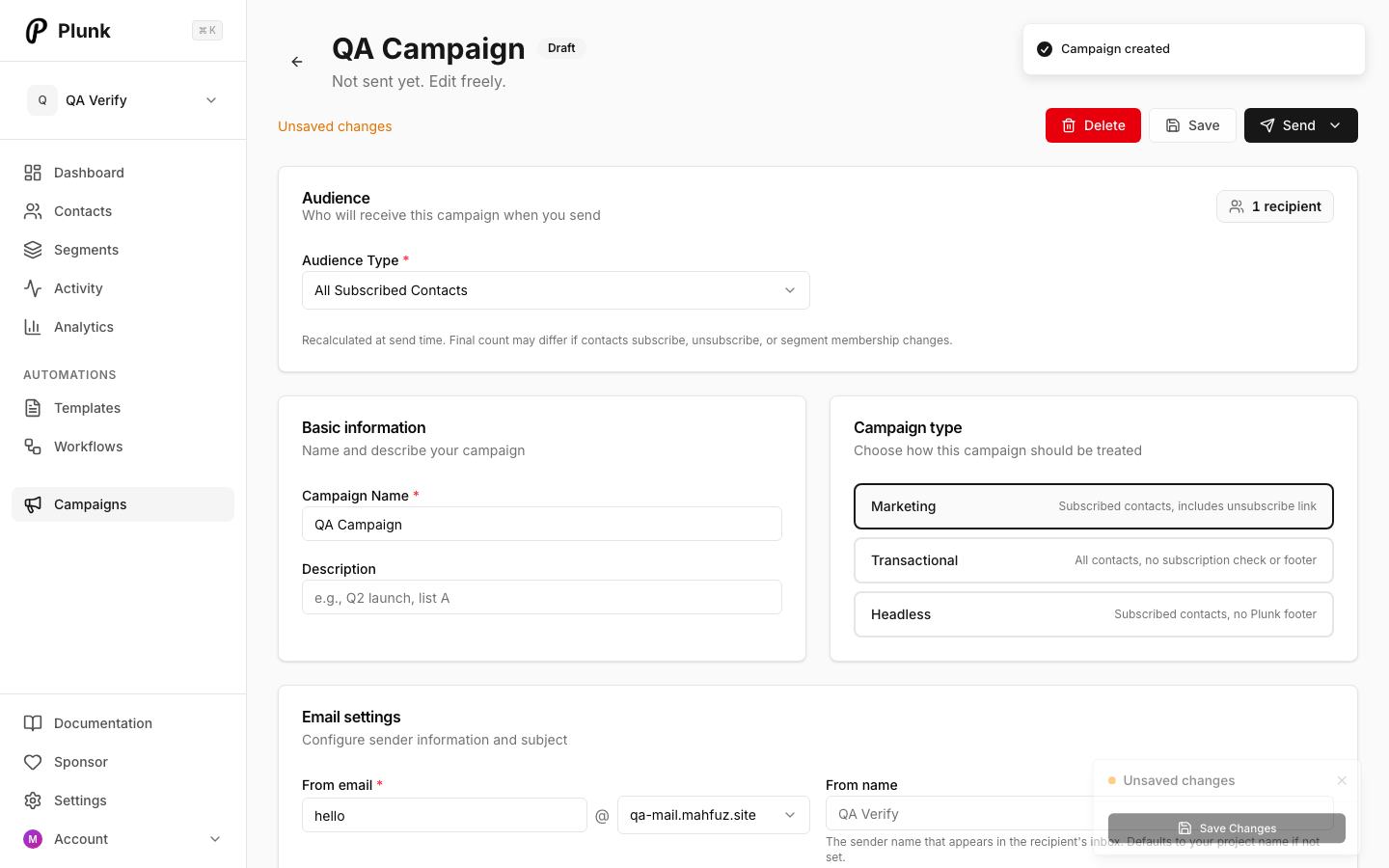Open the Activity section
This screenshot has height=868, width=1389.
(x=123, y=288)
